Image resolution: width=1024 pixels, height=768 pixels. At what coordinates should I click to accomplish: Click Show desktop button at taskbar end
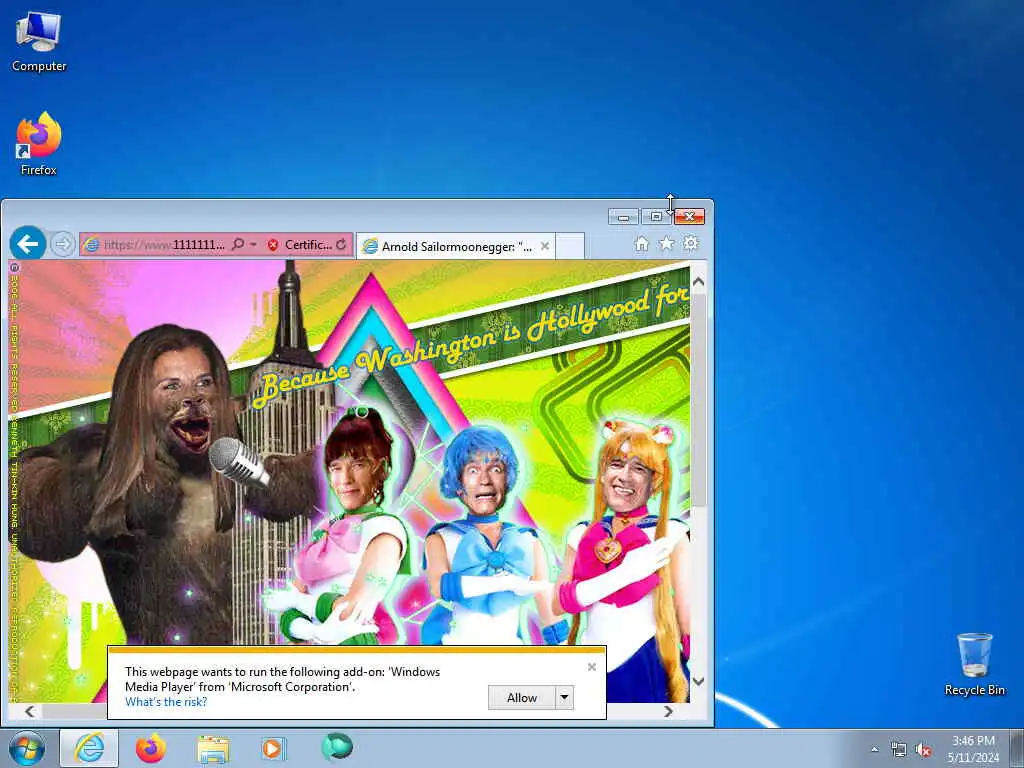coord(1018,749)
